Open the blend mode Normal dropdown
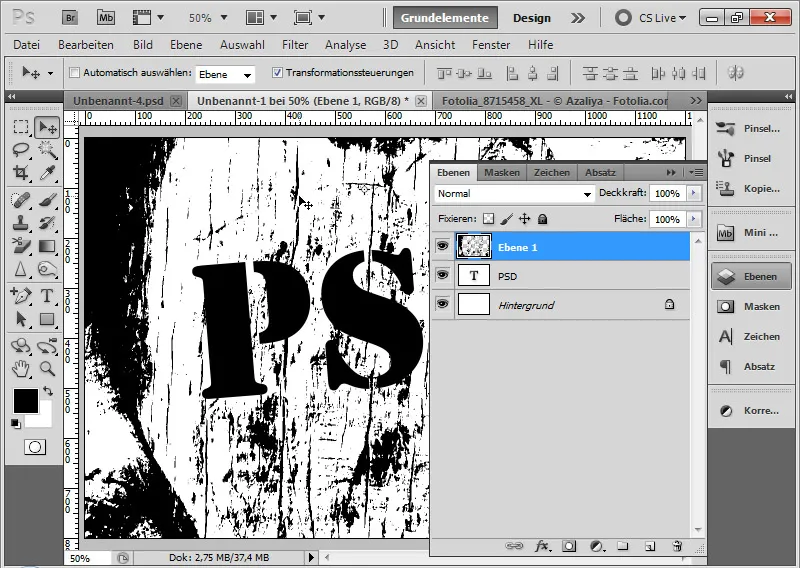Image resolution: width=800 pixels, height=568 pixels. 514,193
